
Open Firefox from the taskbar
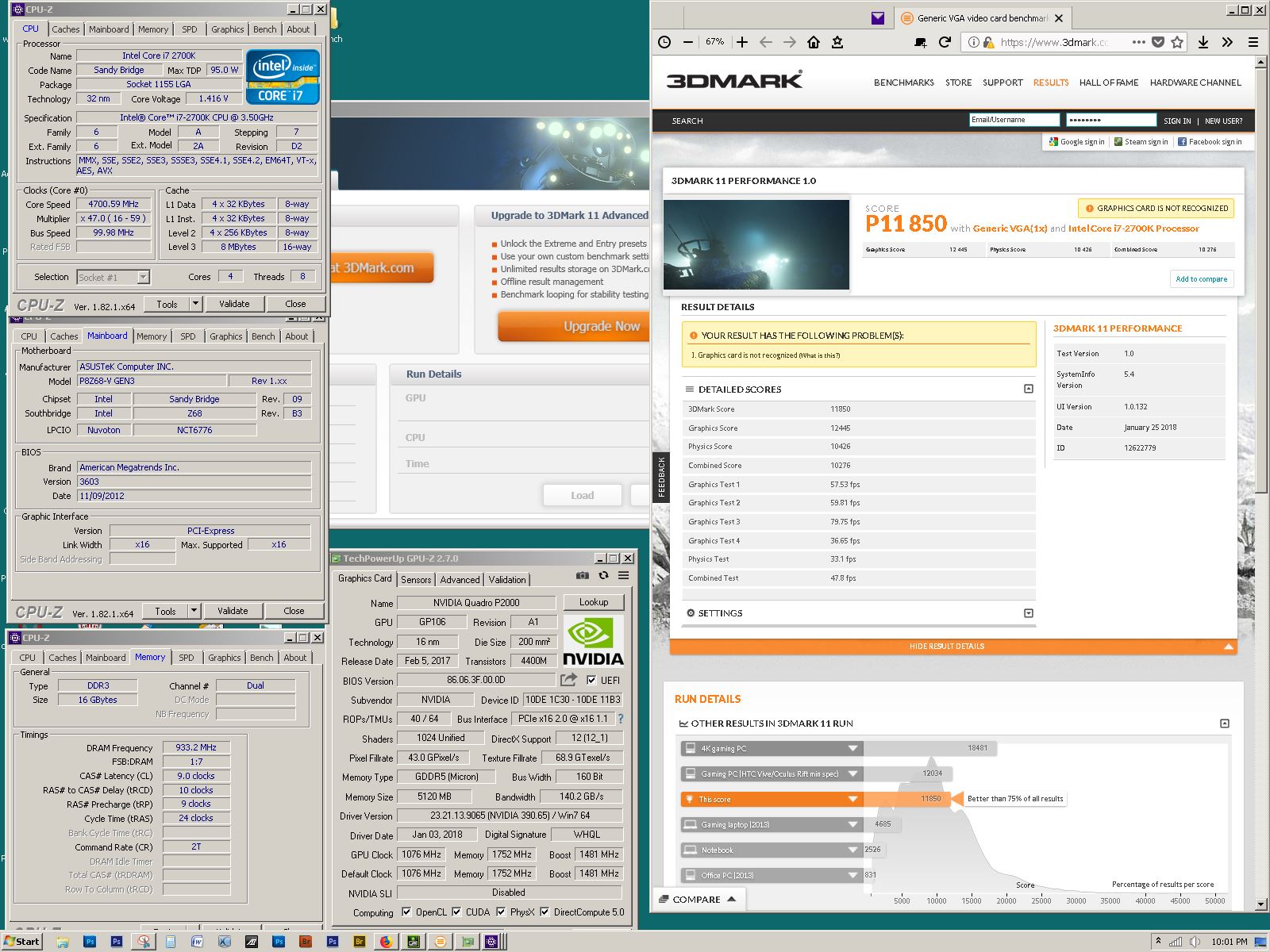(x=386, y=942)
